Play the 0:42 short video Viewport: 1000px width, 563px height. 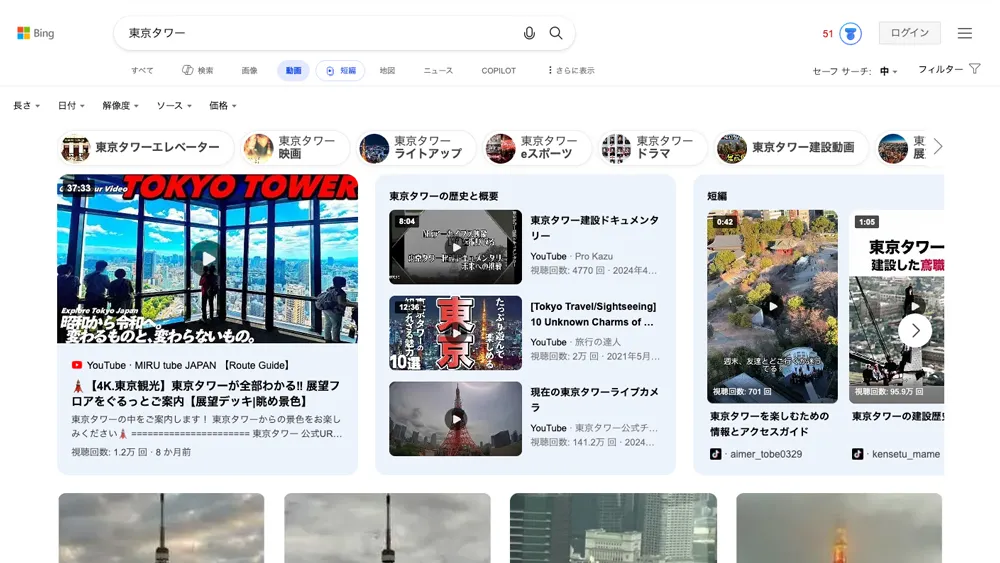pyautogui.click(x=772, y=307)
